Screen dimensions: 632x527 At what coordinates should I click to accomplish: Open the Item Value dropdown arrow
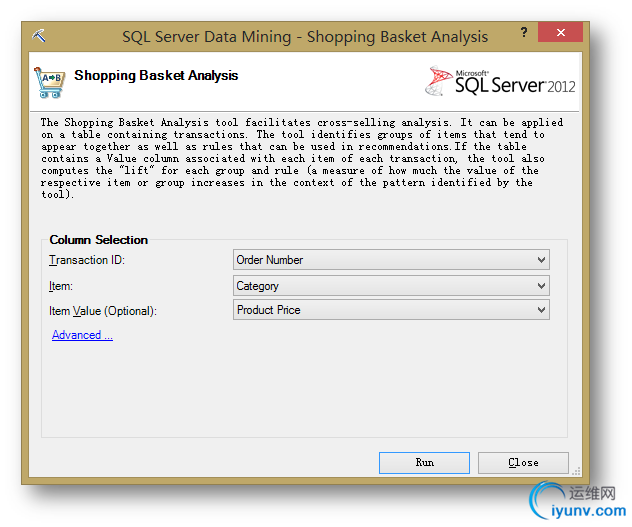tap(541, 310)
